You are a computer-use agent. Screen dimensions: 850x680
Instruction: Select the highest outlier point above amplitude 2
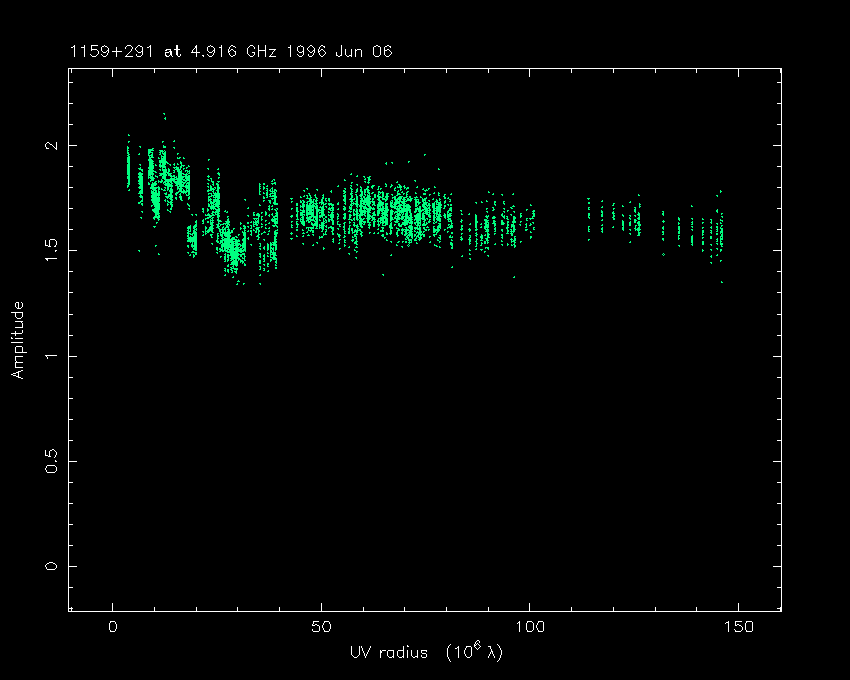click(164, 115)
